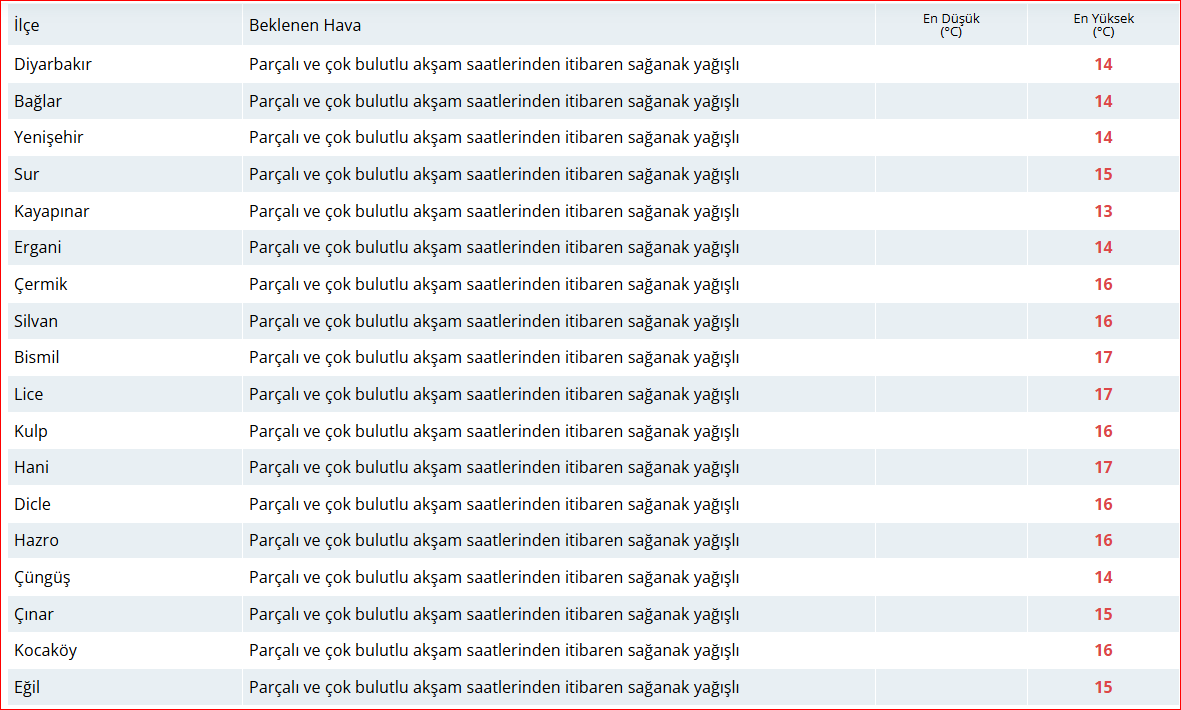Click the En Yüksek (°C) column header
The width and height of the screenshot is (1181, 710).
point(1103,25)
